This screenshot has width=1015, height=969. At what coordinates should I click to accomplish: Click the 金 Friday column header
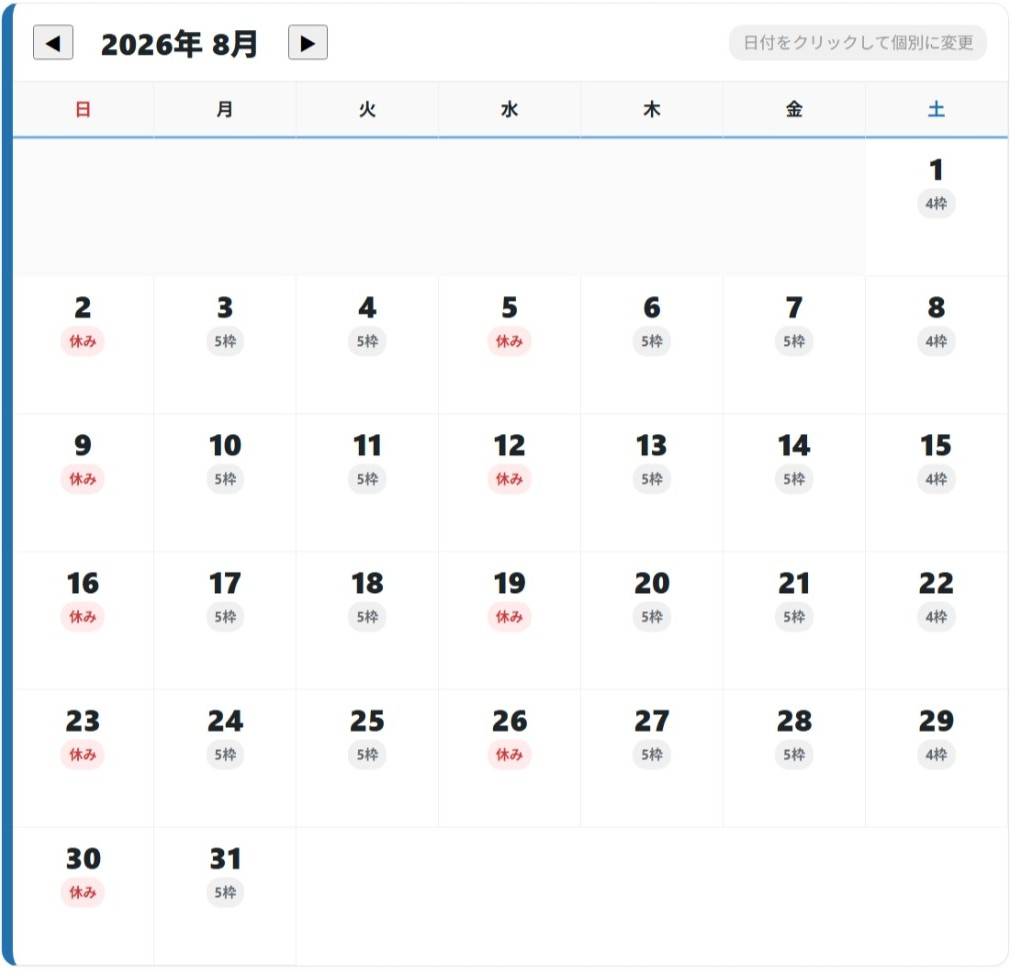tap(794, 109)
